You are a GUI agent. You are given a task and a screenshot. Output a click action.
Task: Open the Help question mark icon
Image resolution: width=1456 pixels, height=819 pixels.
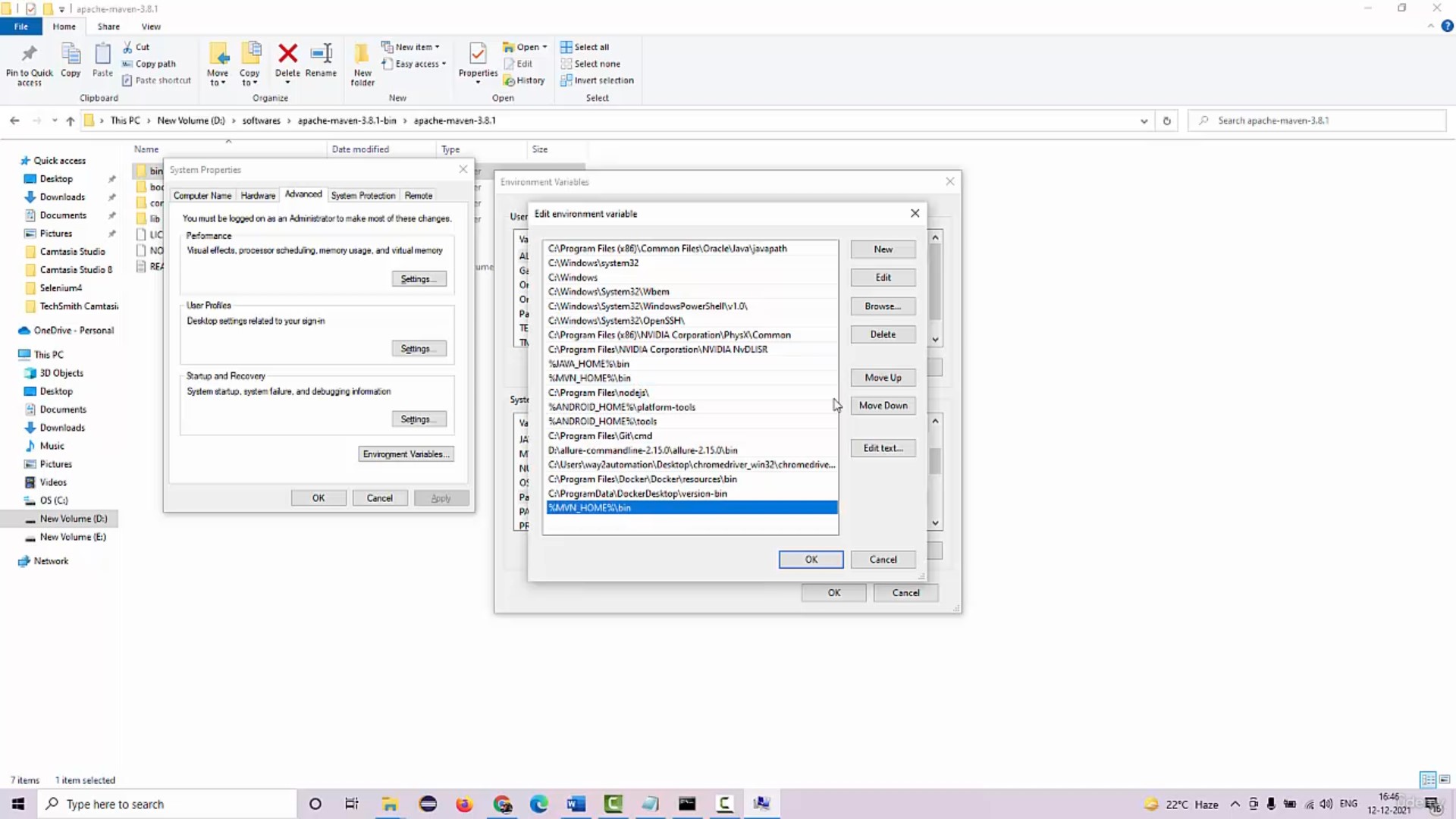point(1447,26)
